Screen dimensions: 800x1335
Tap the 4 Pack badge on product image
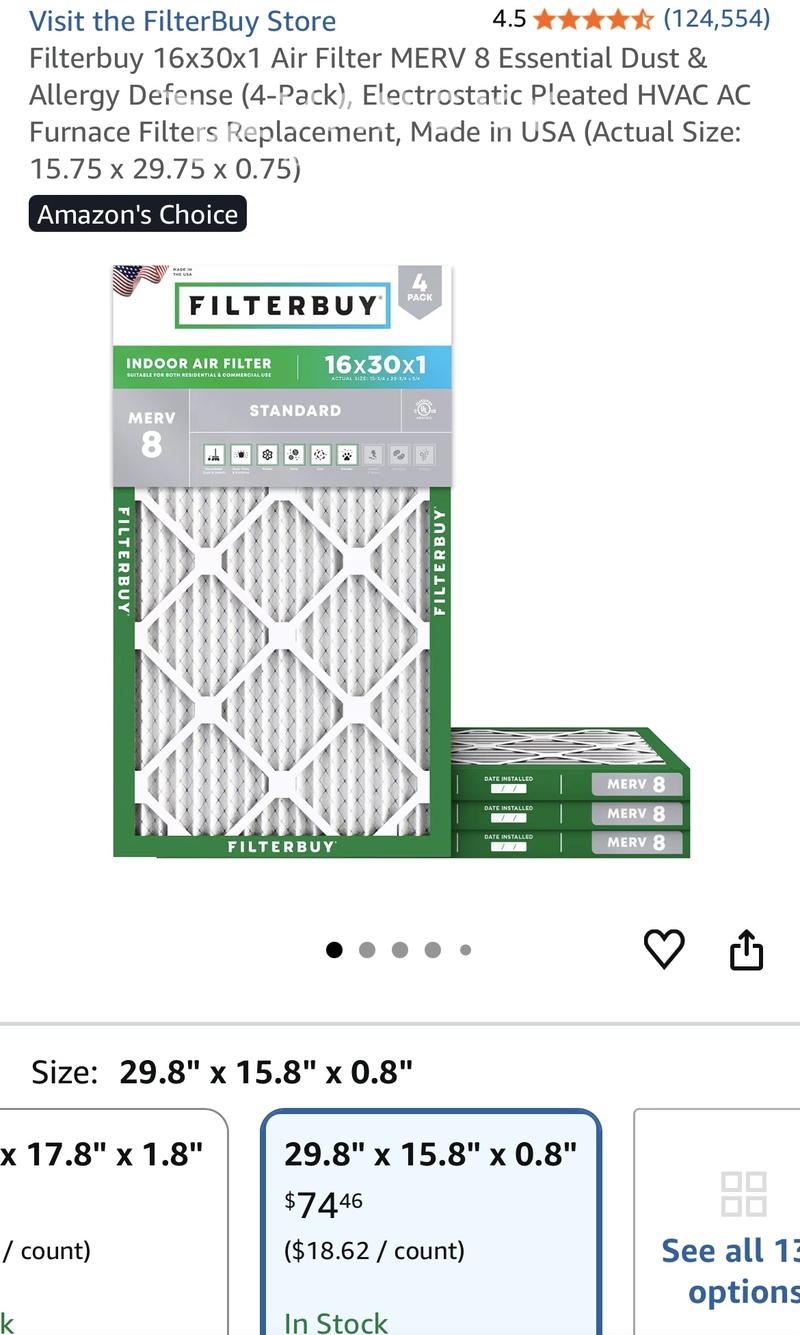(x=420, y=290)
